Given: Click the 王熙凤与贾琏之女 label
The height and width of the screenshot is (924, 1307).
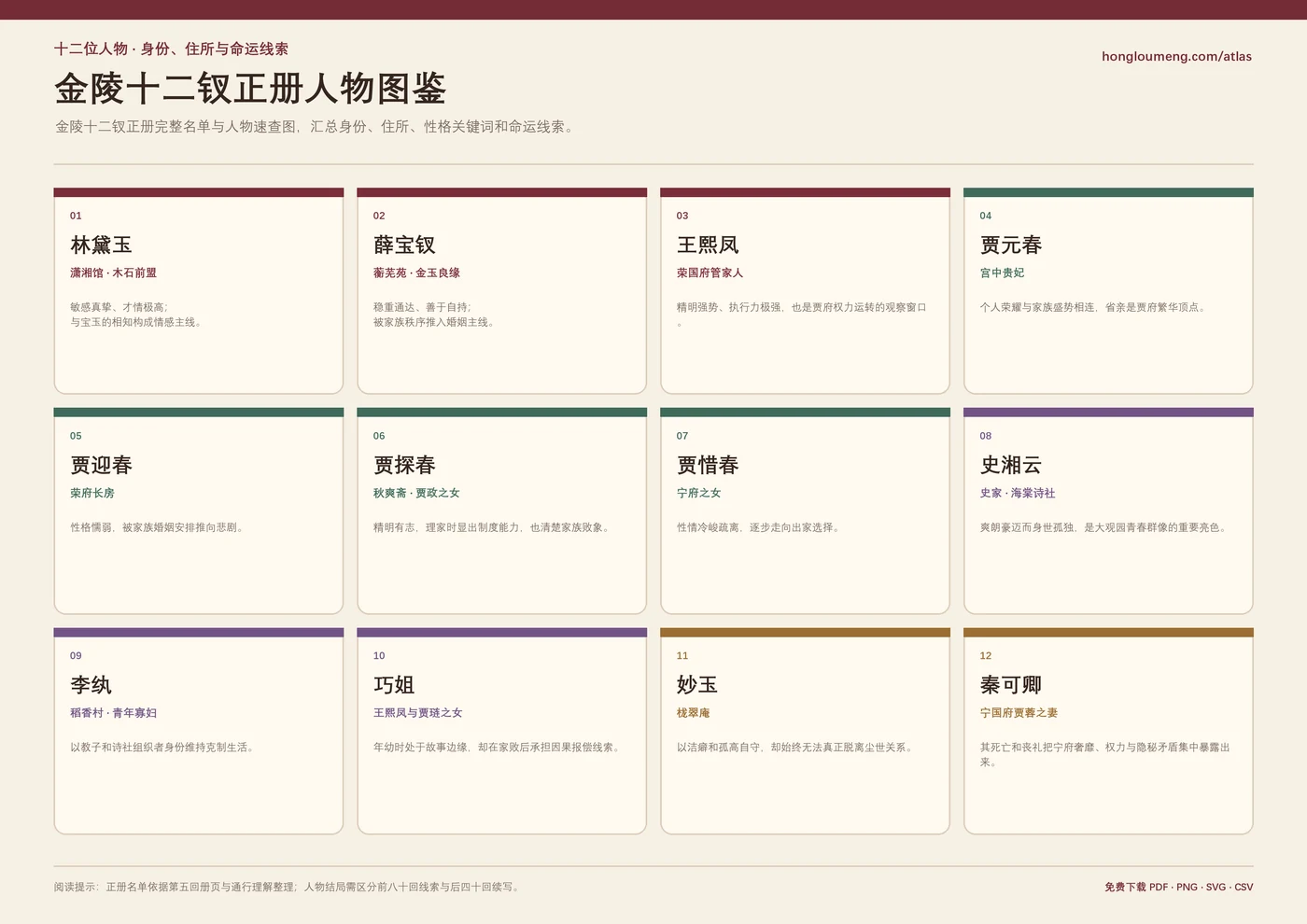Looking at the screenshot, I should tap(417, 712).
